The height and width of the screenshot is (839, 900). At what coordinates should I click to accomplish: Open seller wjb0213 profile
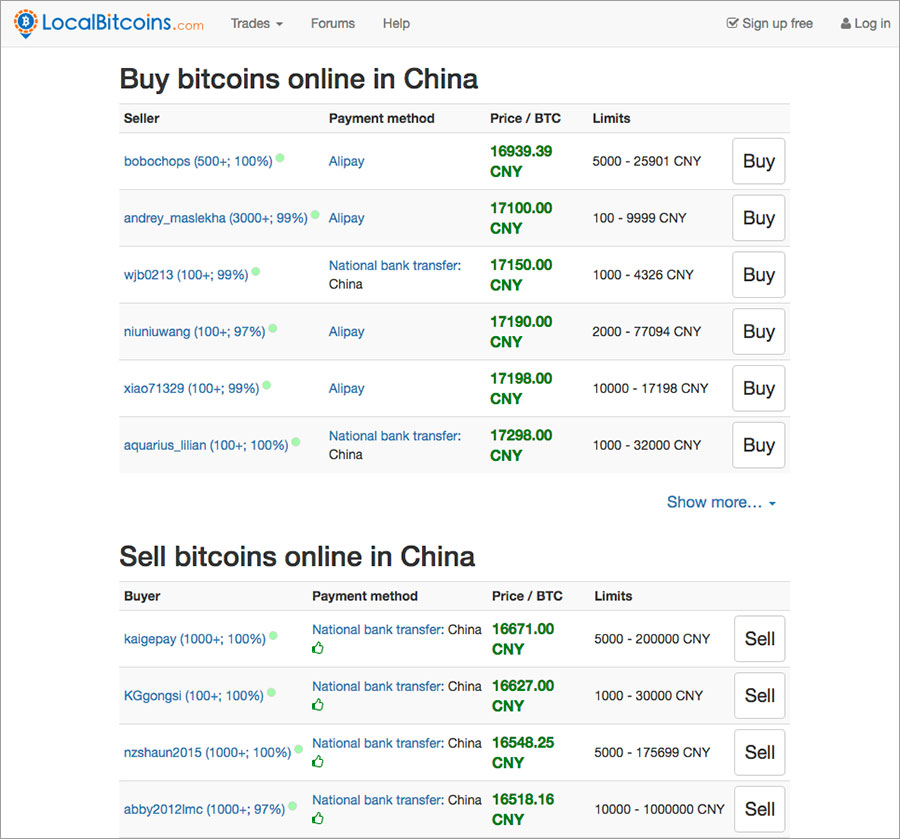pos(186,275)
